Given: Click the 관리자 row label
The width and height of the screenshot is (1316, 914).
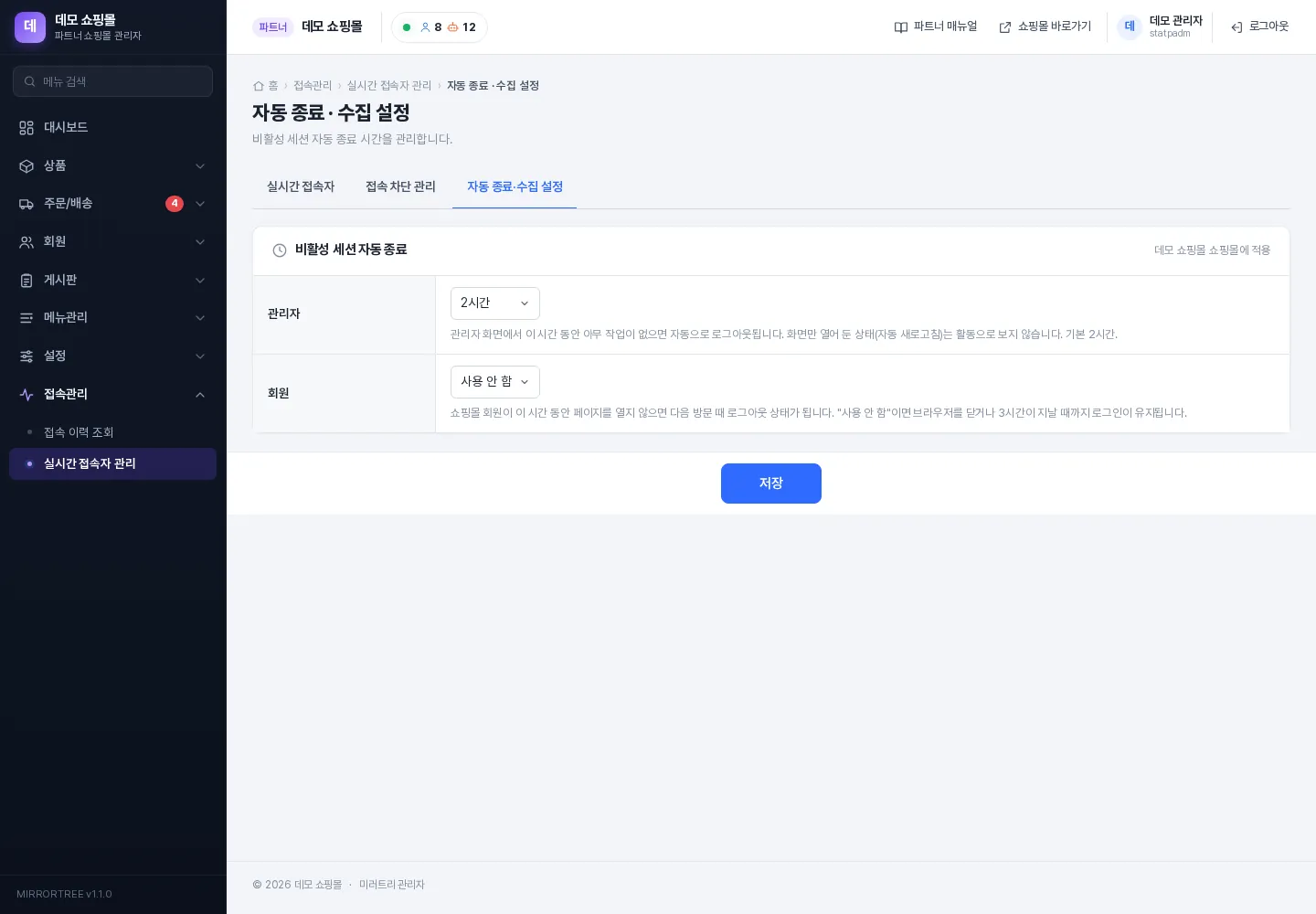Looking at the screenshot, I should coord(283,314).
